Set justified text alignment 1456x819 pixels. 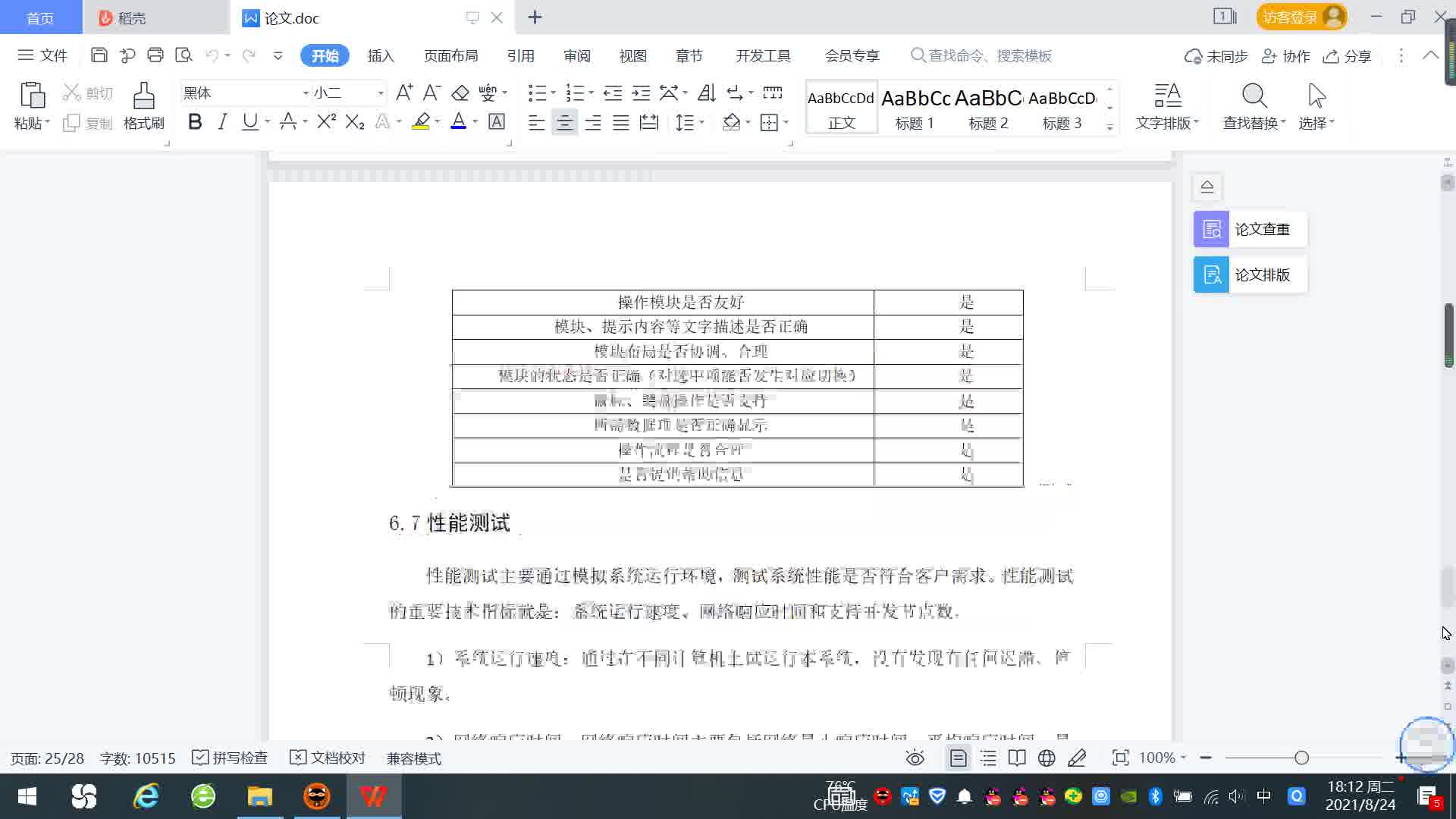click(x=621, y=122)
